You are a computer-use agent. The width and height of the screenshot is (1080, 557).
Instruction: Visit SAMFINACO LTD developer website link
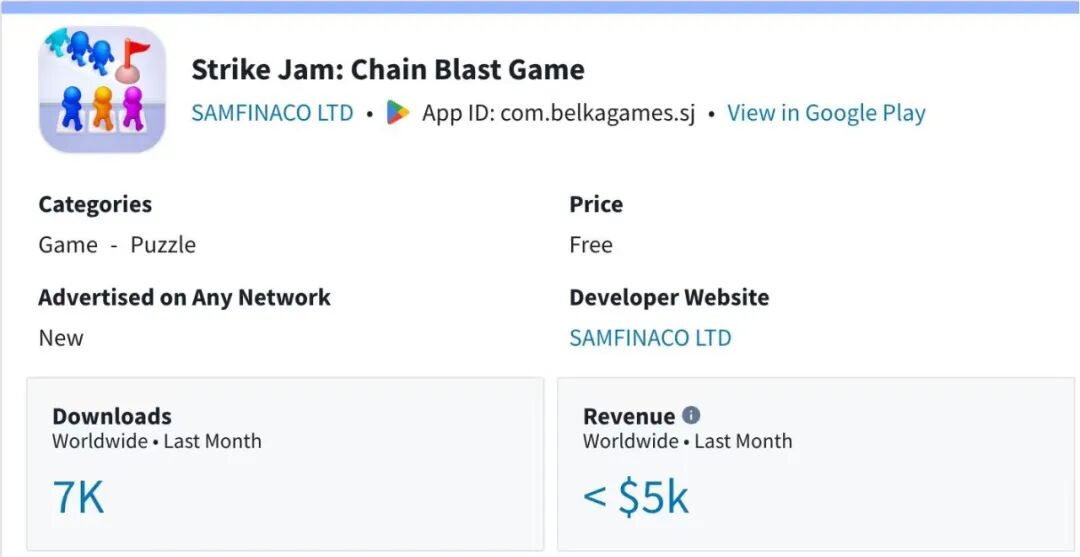tap(650, 338)
